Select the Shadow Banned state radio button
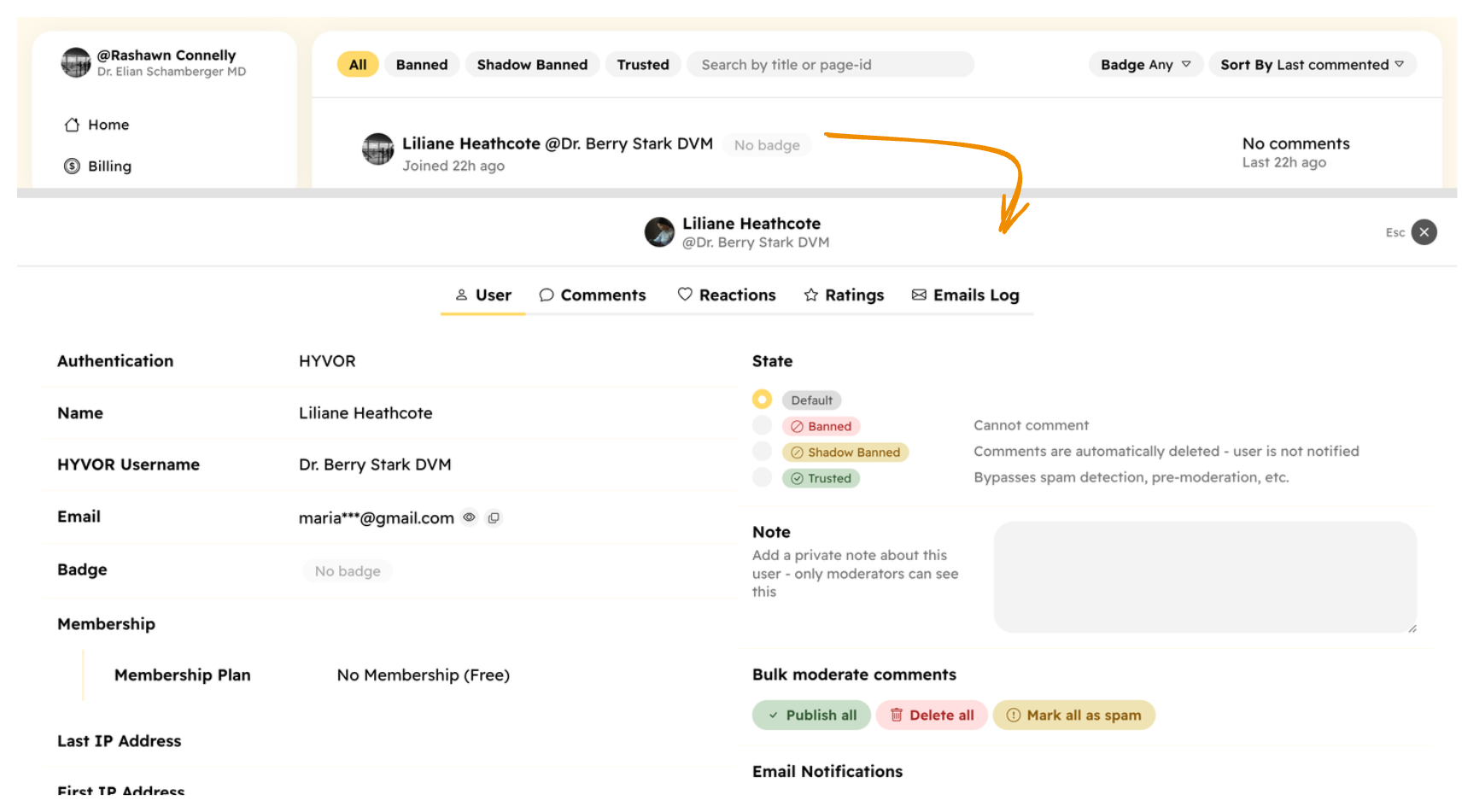1474x812 pixels. (762, 452)
